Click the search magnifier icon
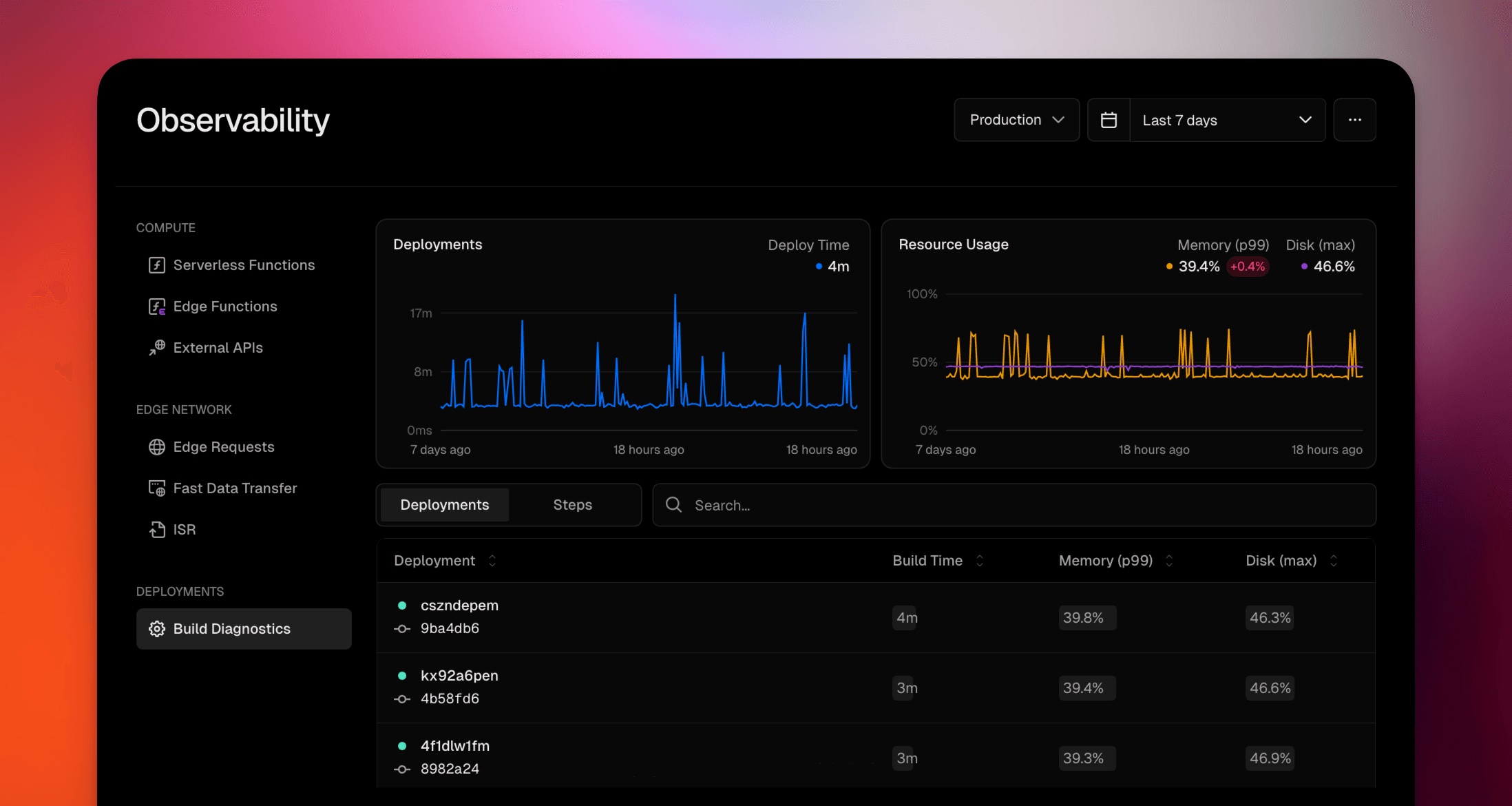Viewport: 1512px width, 806px height. coord(673,505)
